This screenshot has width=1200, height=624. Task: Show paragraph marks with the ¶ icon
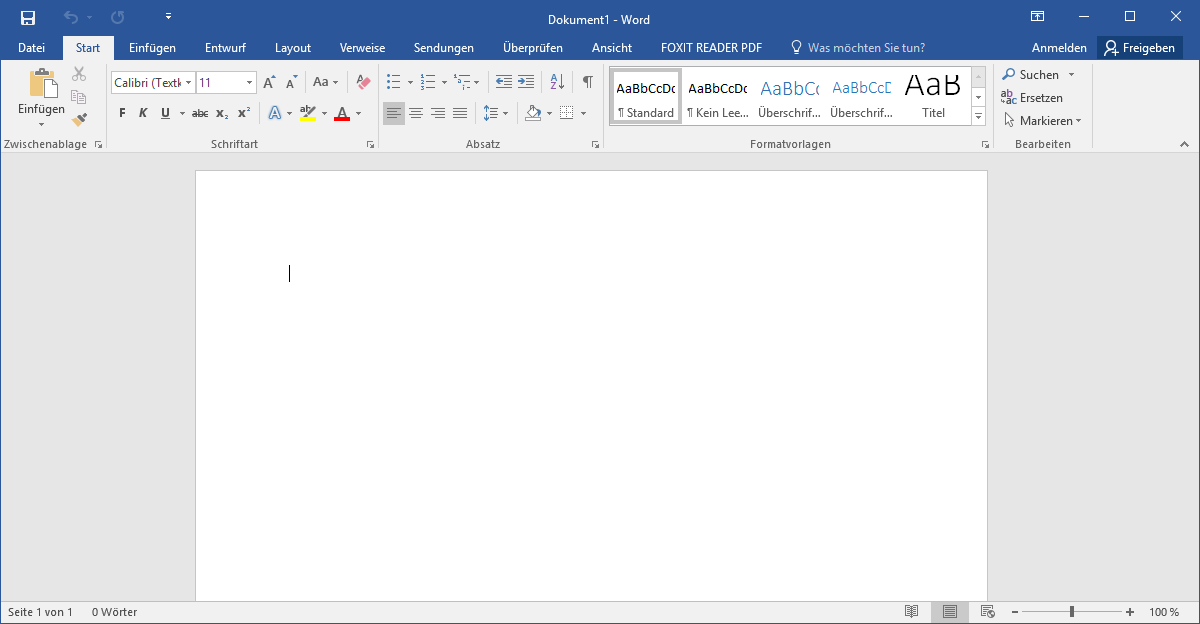tap(587, 82)
